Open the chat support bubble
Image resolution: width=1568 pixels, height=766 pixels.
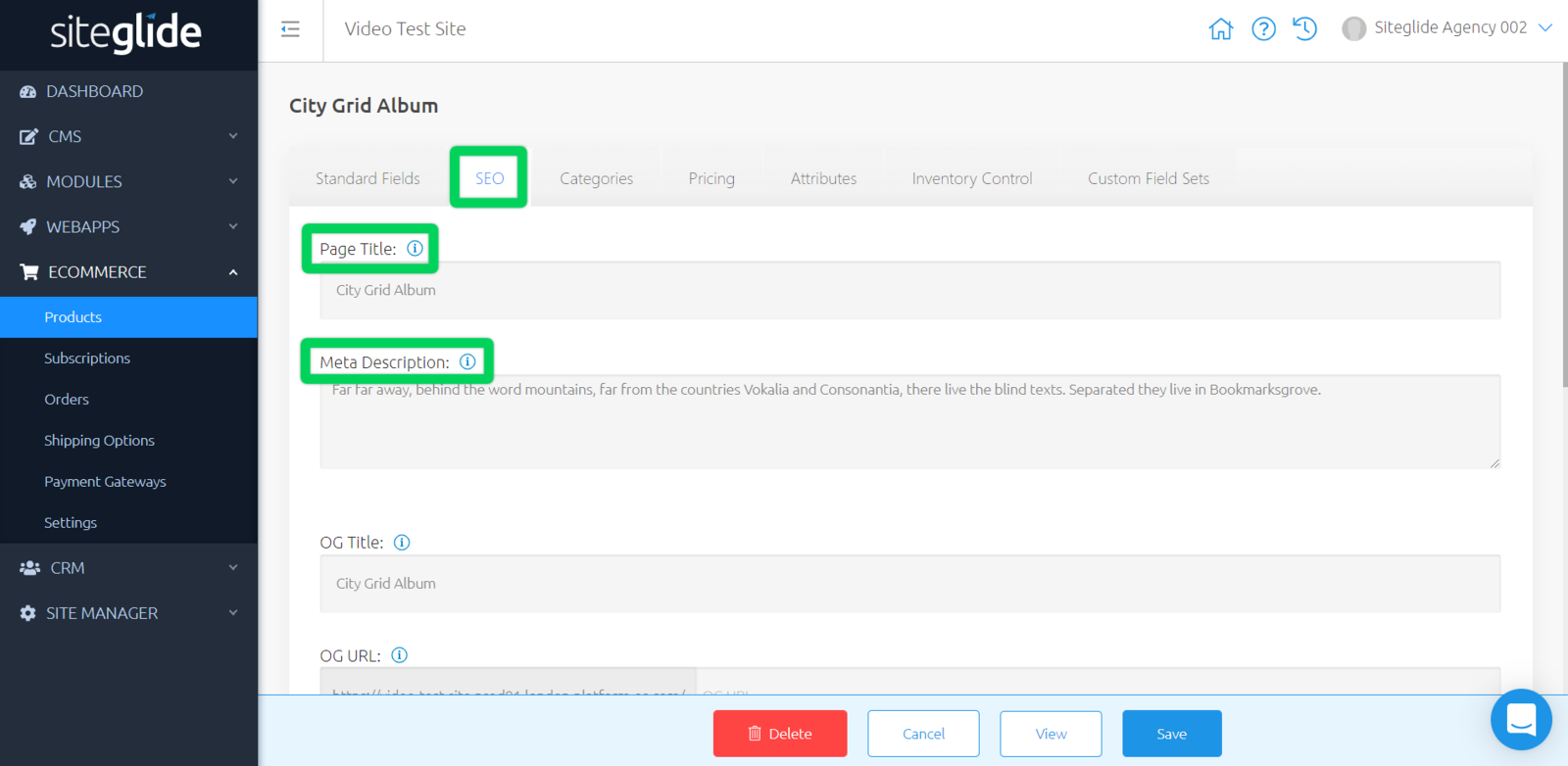coord(1520,720)
